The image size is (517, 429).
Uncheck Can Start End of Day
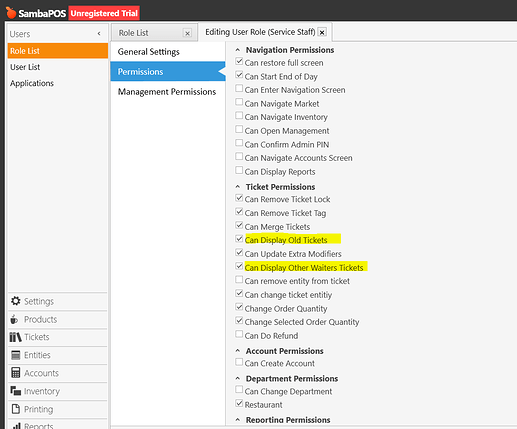[x=239, y=75]
